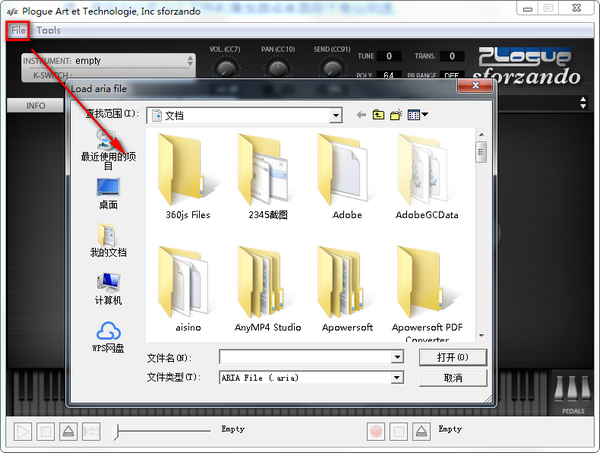
Task: Click the player eject/load button
Action: (x=68, y=432)
